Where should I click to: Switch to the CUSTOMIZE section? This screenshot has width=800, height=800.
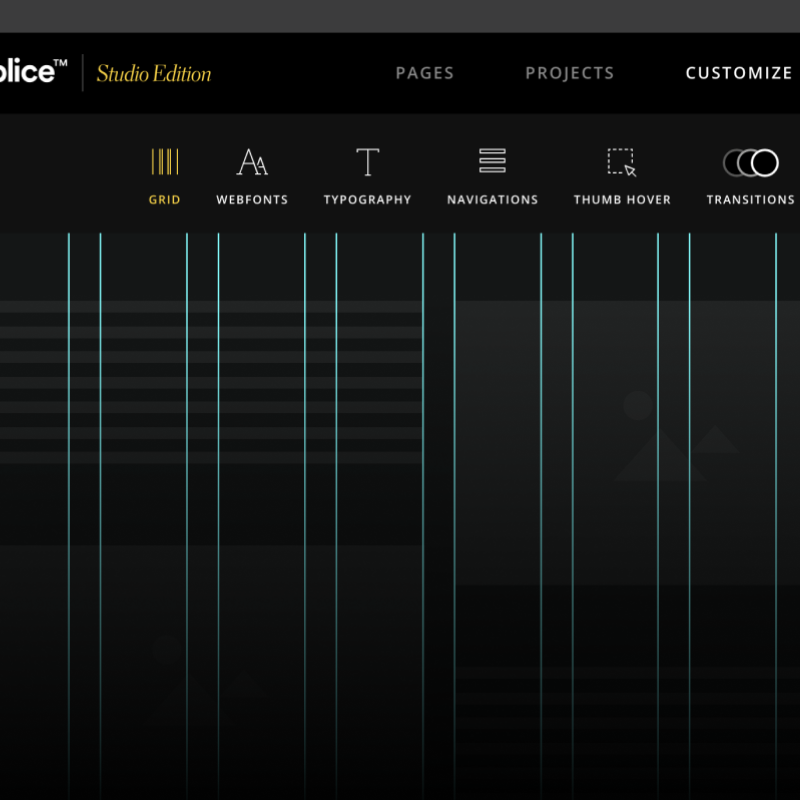[x=739, y=73]
